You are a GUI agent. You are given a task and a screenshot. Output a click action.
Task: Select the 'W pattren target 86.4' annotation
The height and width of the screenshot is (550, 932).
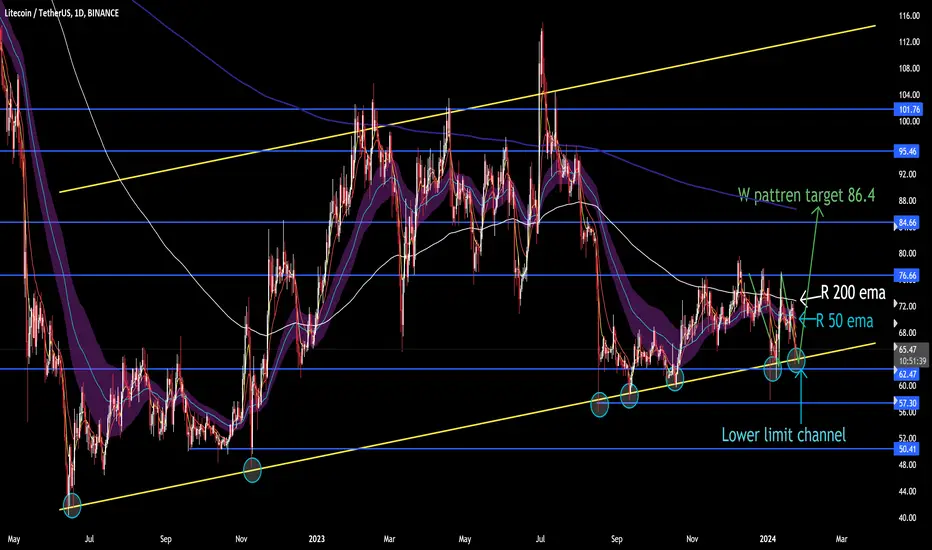806,195
